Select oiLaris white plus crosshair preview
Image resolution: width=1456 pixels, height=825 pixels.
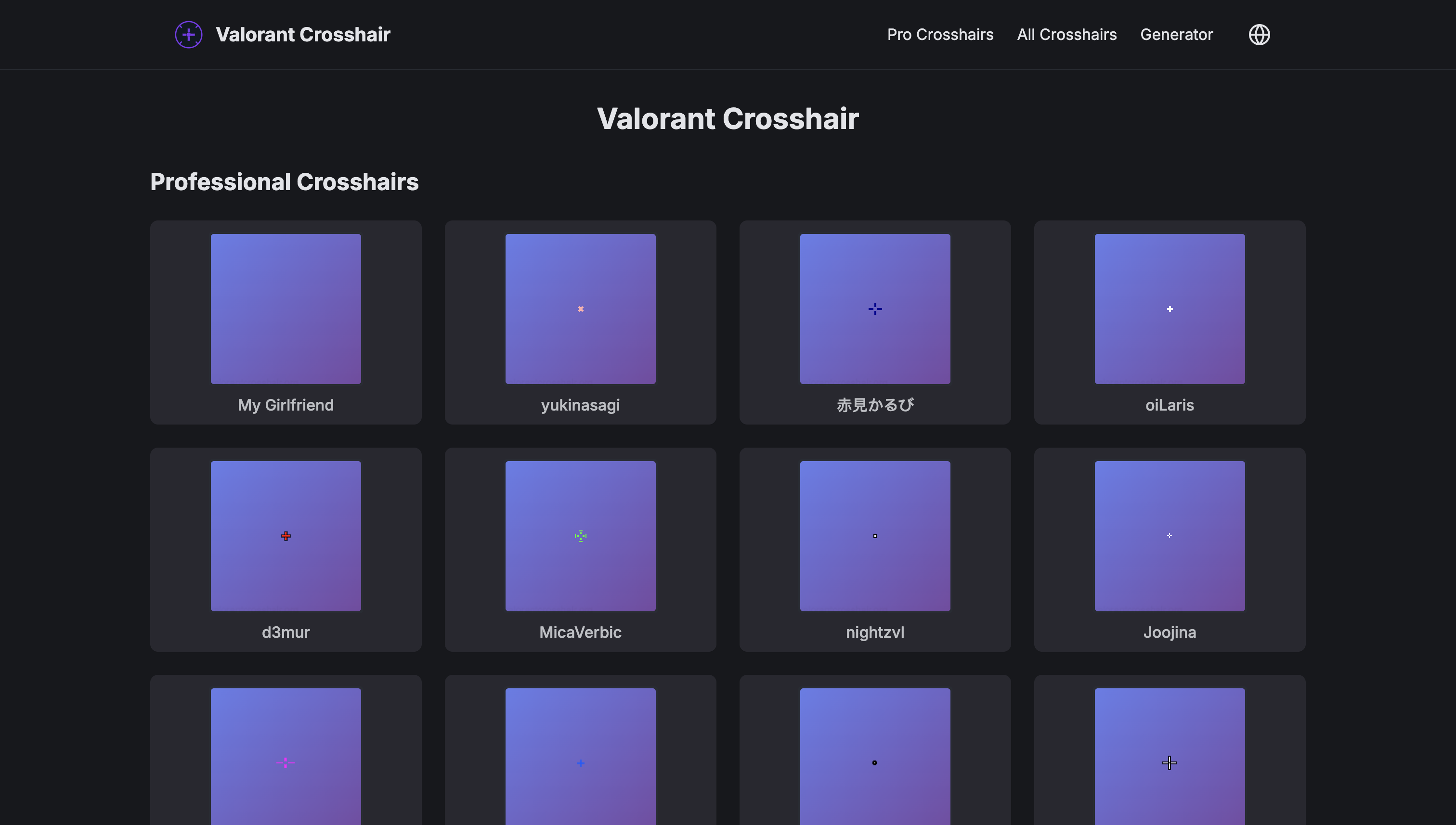coord(1169,309)
